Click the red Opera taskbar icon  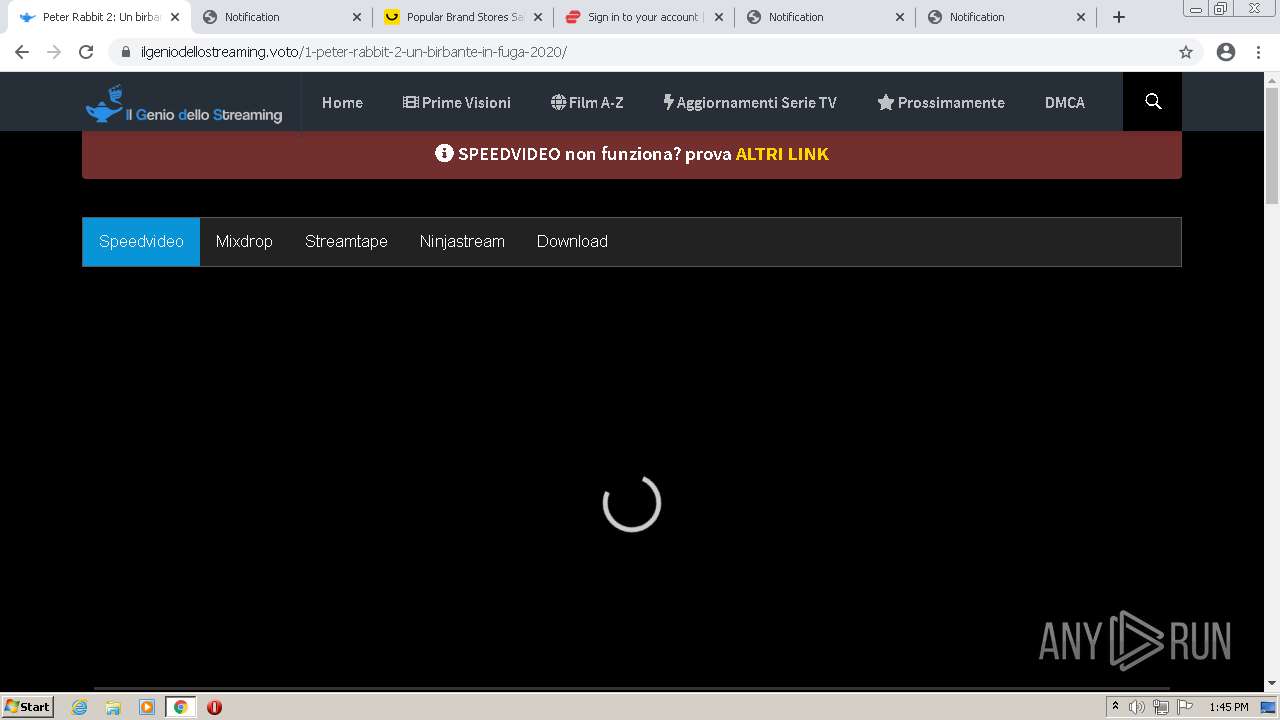(214, 707)
